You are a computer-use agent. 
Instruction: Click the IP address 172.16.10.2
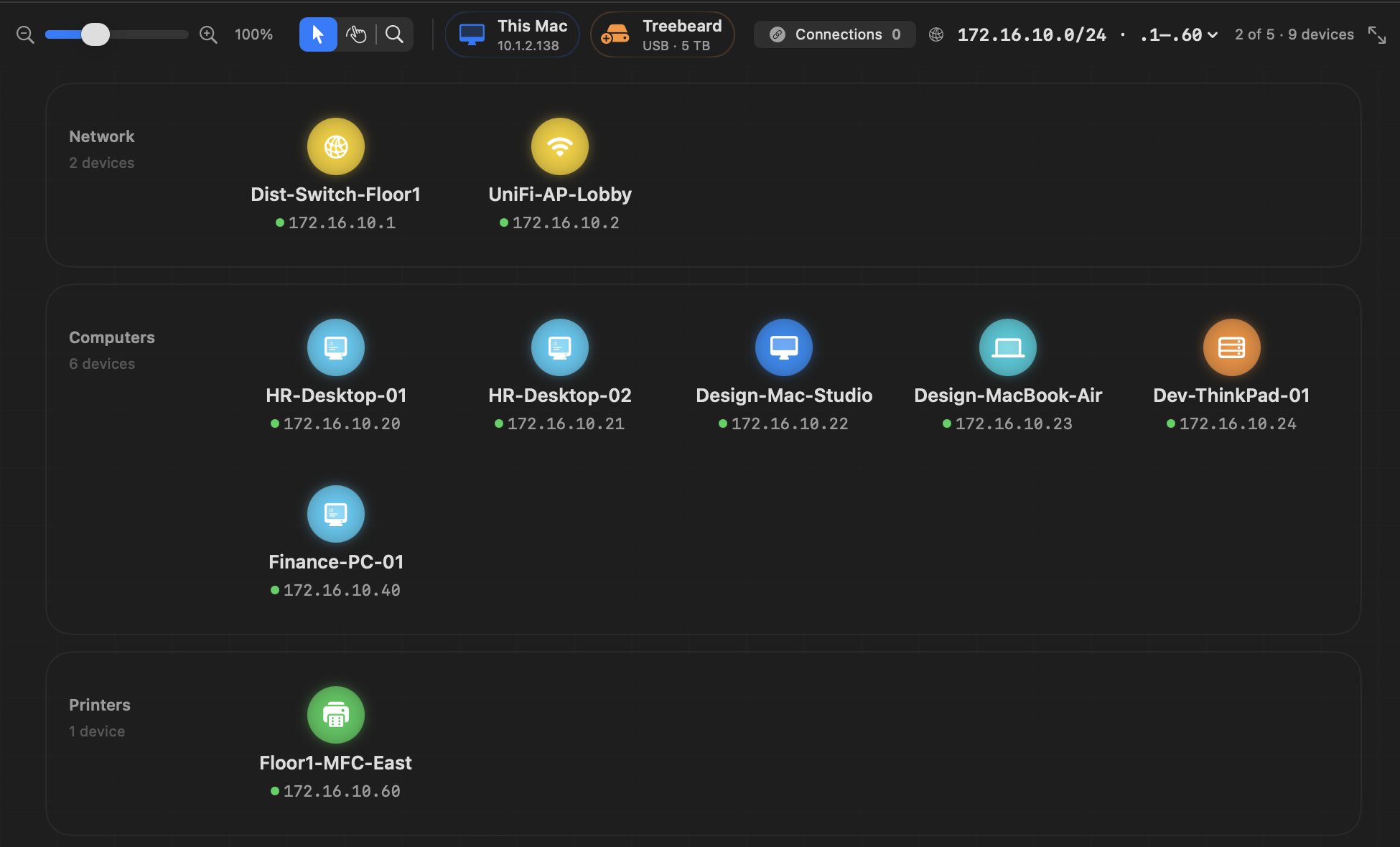coord(566,223)
